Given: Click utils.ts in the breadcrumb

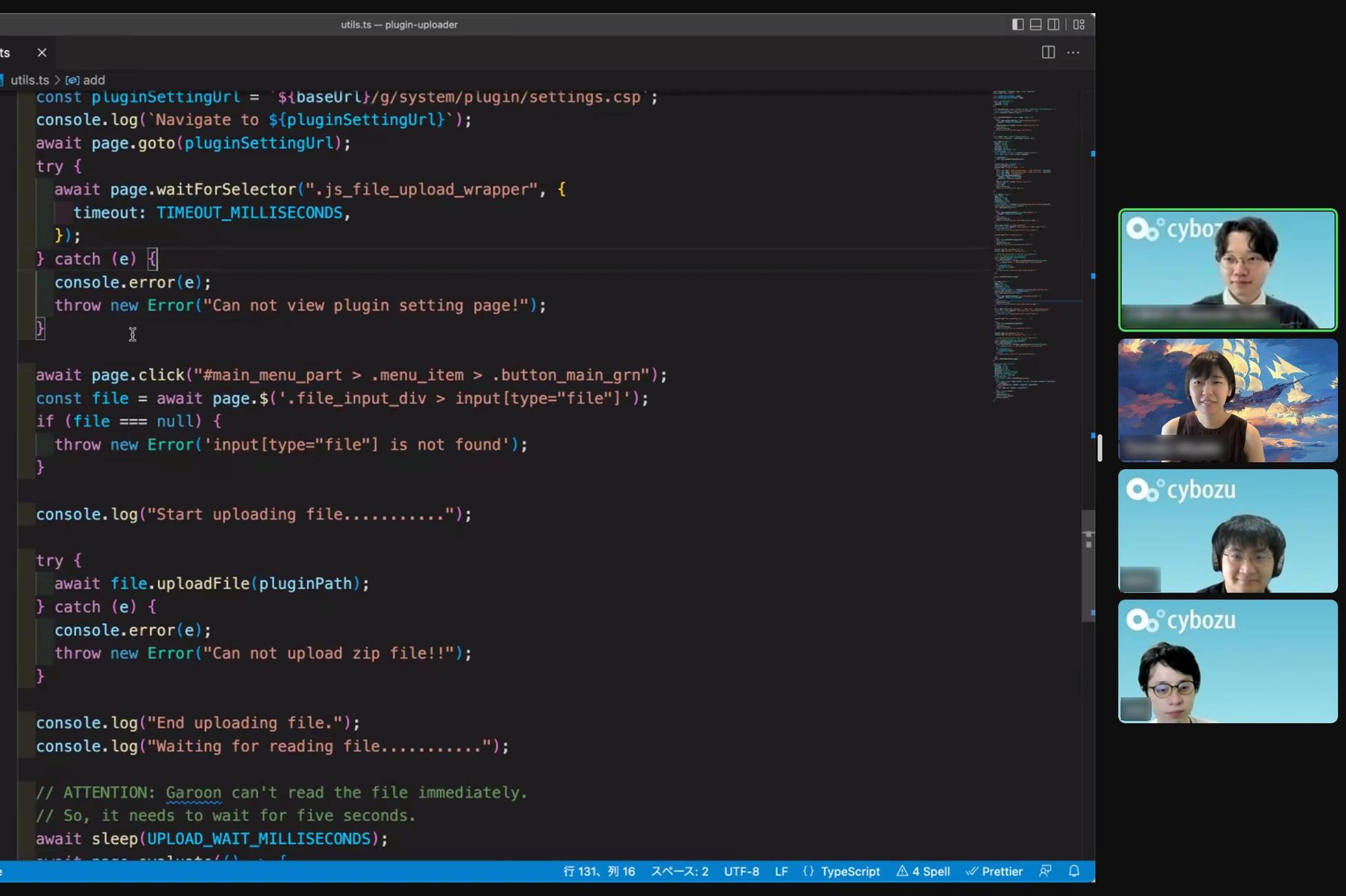Looking at the screenshot, I should point(30,80).
